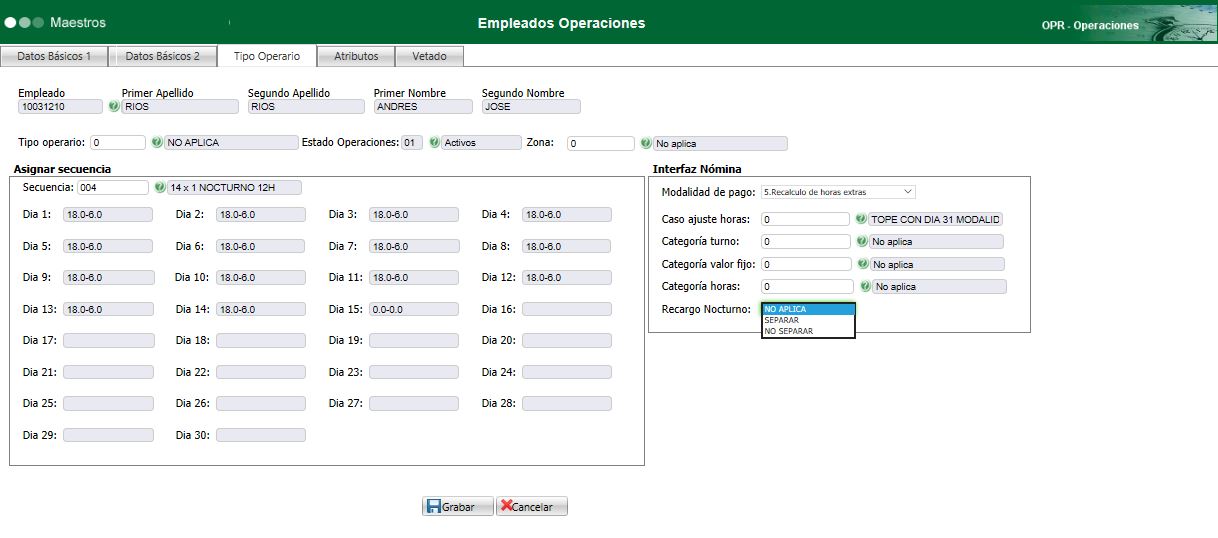The height and width of the screenshot is (538, 1218).
Task: Click the Empleados Operaciones title
Action: click(561, 23)
